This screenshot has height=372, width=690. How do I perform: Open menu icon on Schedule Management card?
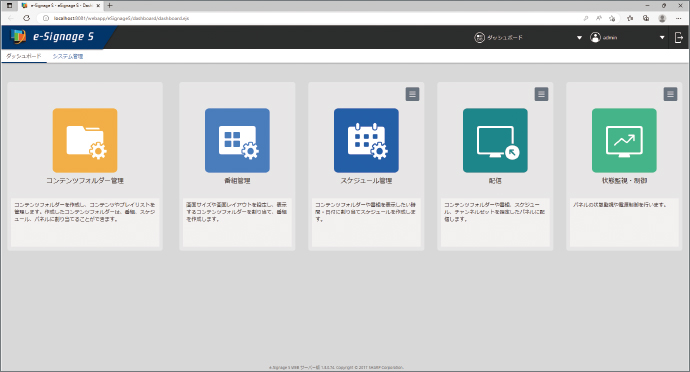pos(412,94)
